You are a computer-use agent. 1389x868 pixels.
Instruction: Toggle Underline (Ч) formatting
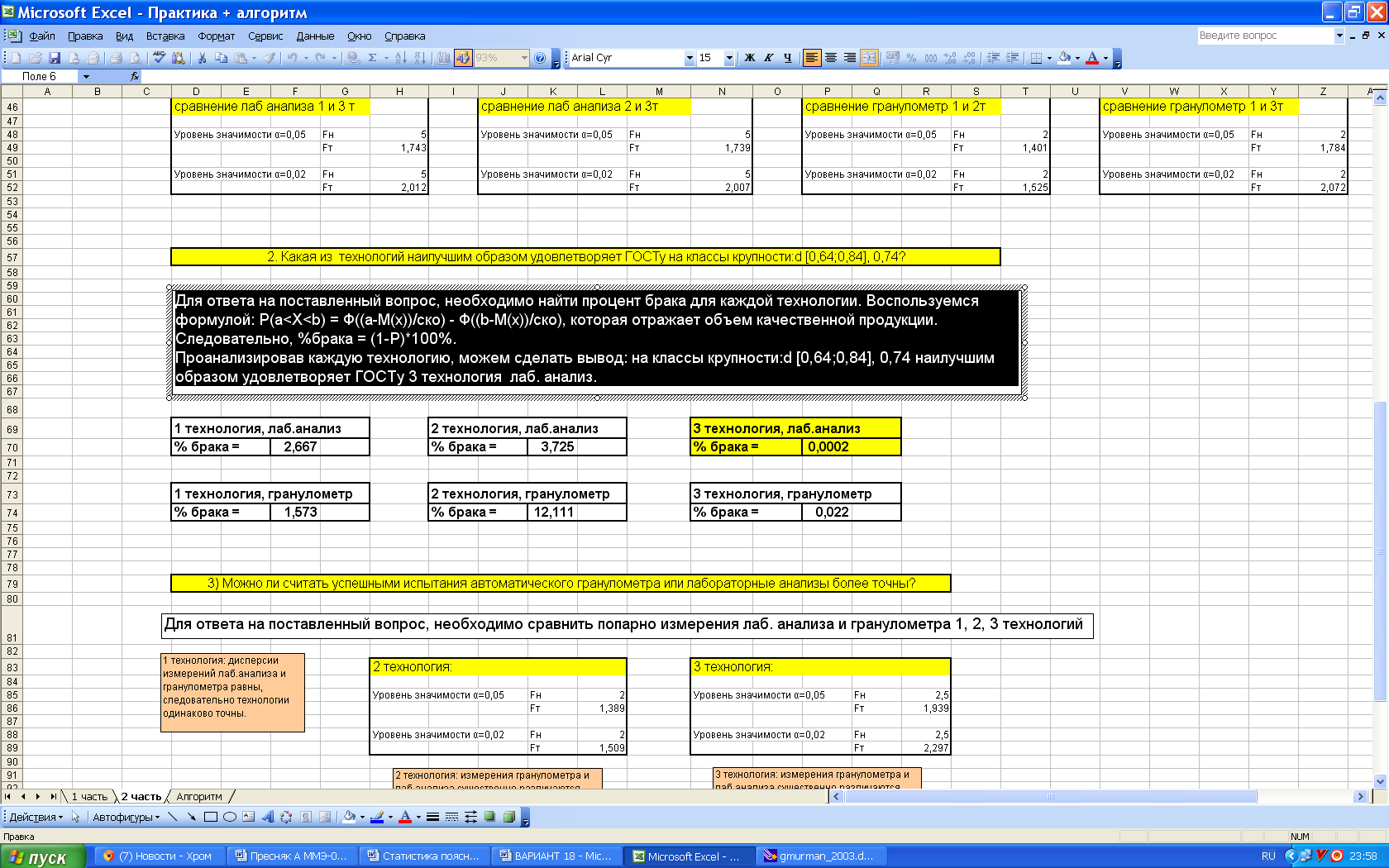[788, 58]
